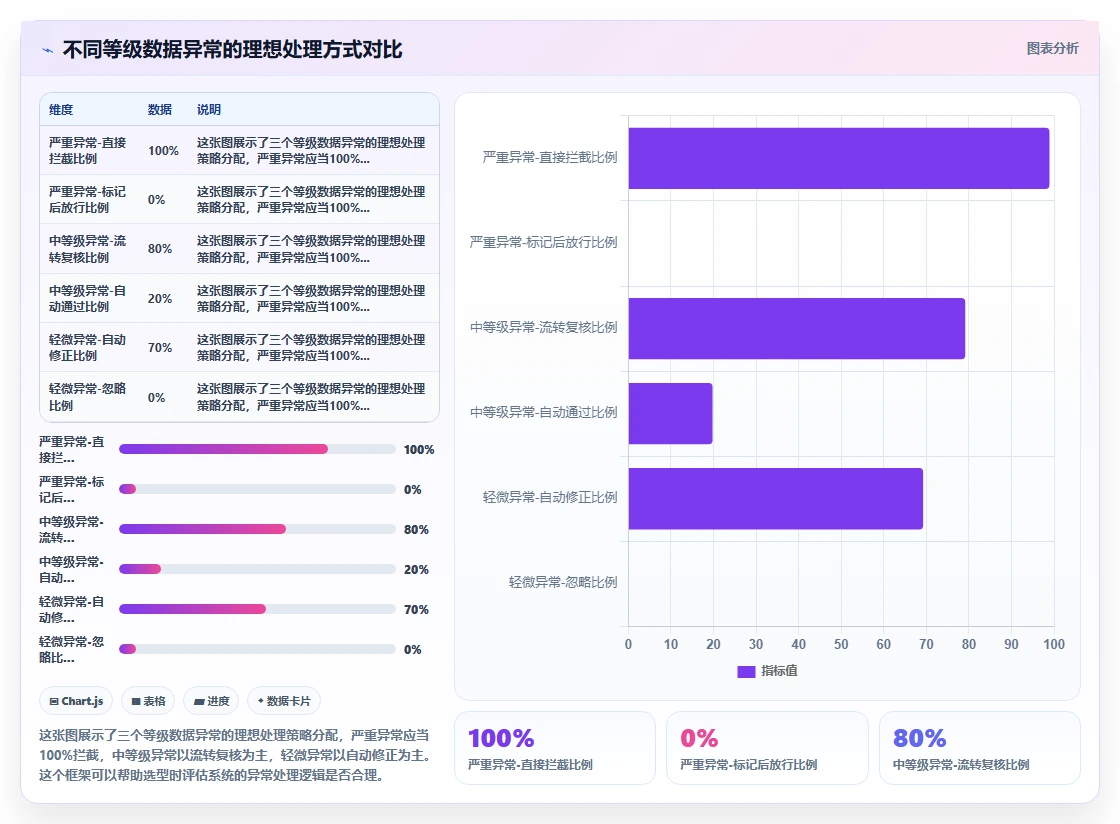The width and height of the screenshot is (1120, 824).
Task: Select the 严重异常-标记后放行比例 table row name
Action: [87, 200]
